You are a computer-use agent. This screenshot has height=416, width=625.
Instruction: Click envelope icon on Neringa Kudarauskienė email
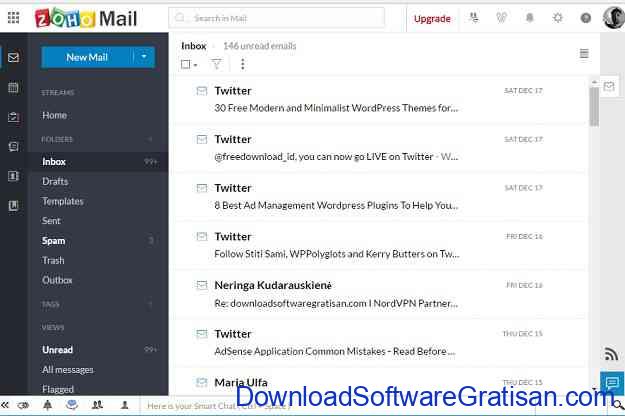tap(202, 285)
